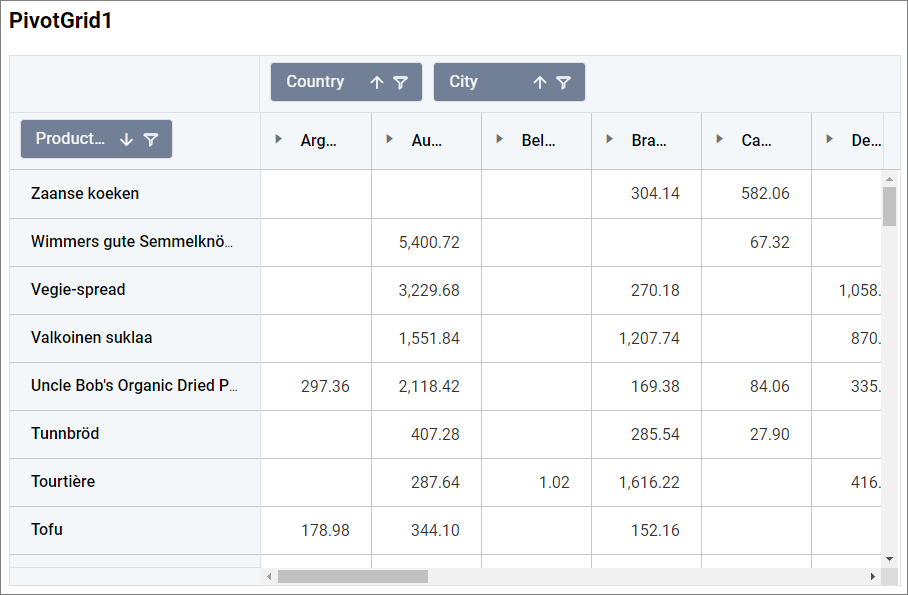Select the Zaanse koeken row header
908x595 pixels.
pos(85,194)
